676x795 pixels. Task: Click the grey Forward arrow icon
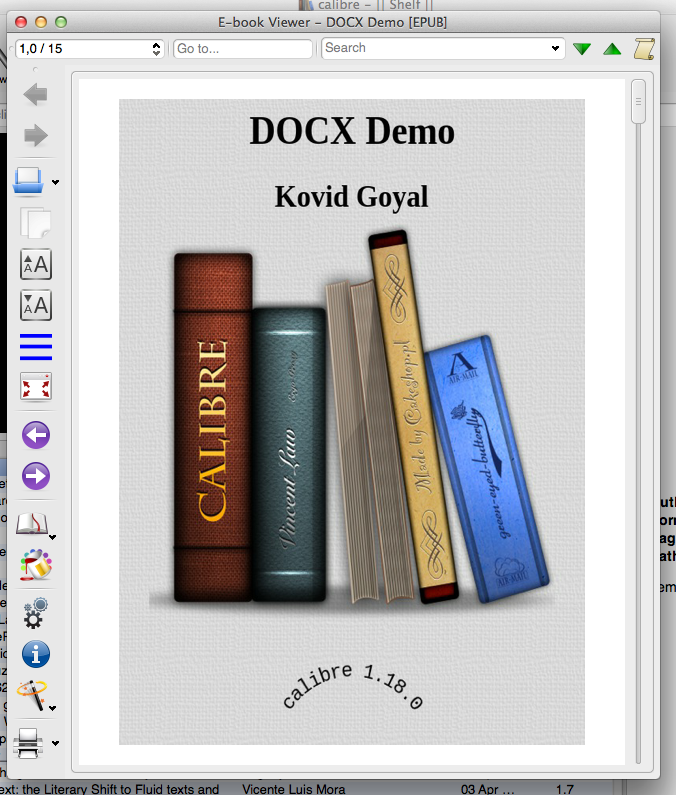pos(35,135)
